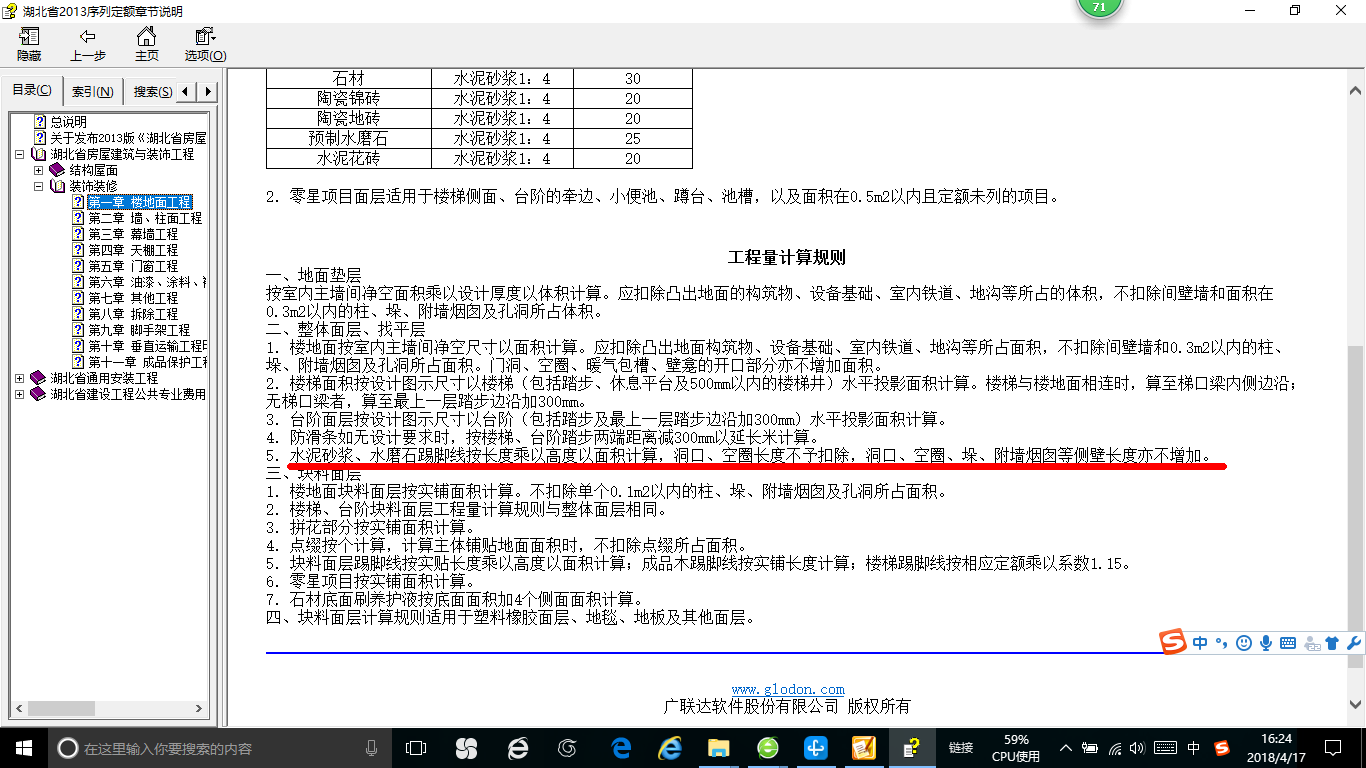This screenshot has width=1366, height=768.
Task: Click the 隐藏 (Hide) toolbar button
Action: coord(29,45)
